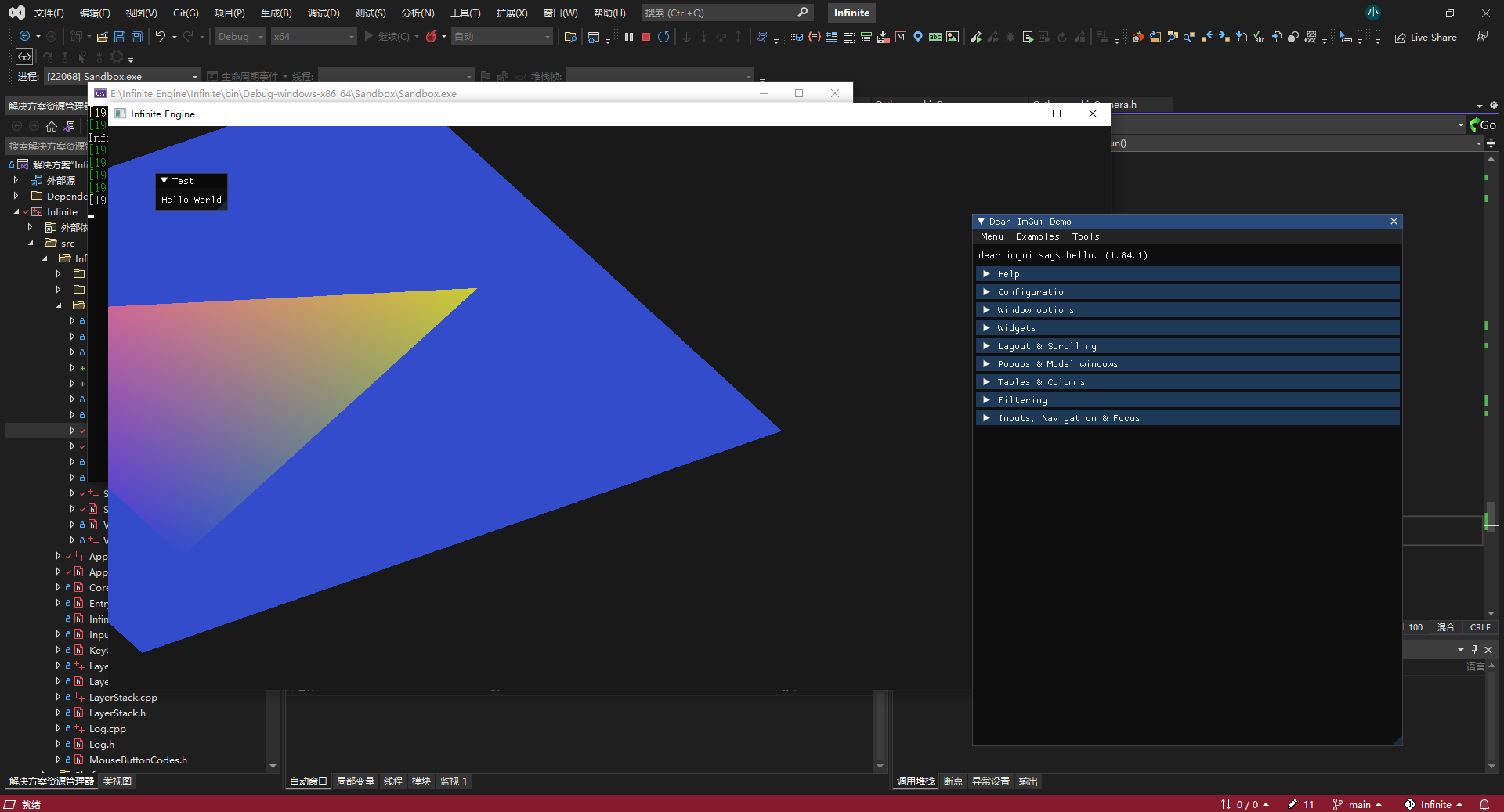Open the 扩展(X) menu
This screenshot has height=812, width=1504.
click(x=512, y=13)
